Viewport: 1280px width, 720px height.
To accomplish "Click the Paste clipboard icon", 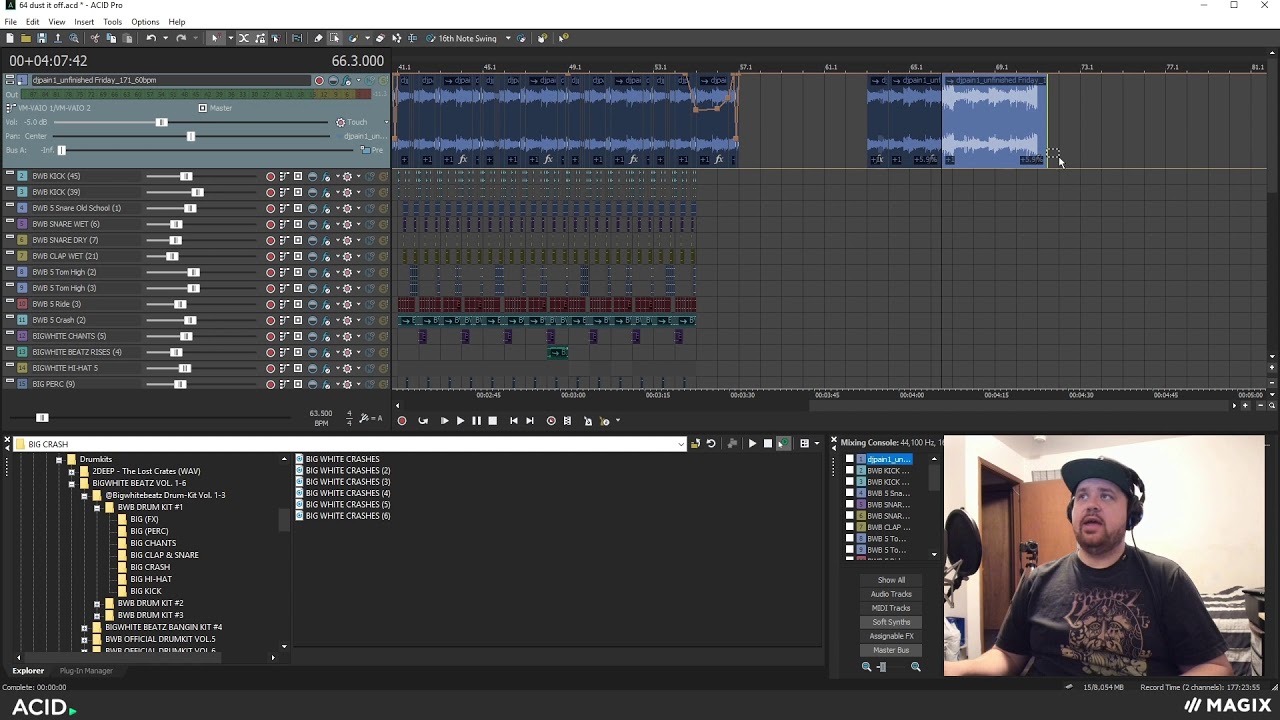I will [127, 38].
